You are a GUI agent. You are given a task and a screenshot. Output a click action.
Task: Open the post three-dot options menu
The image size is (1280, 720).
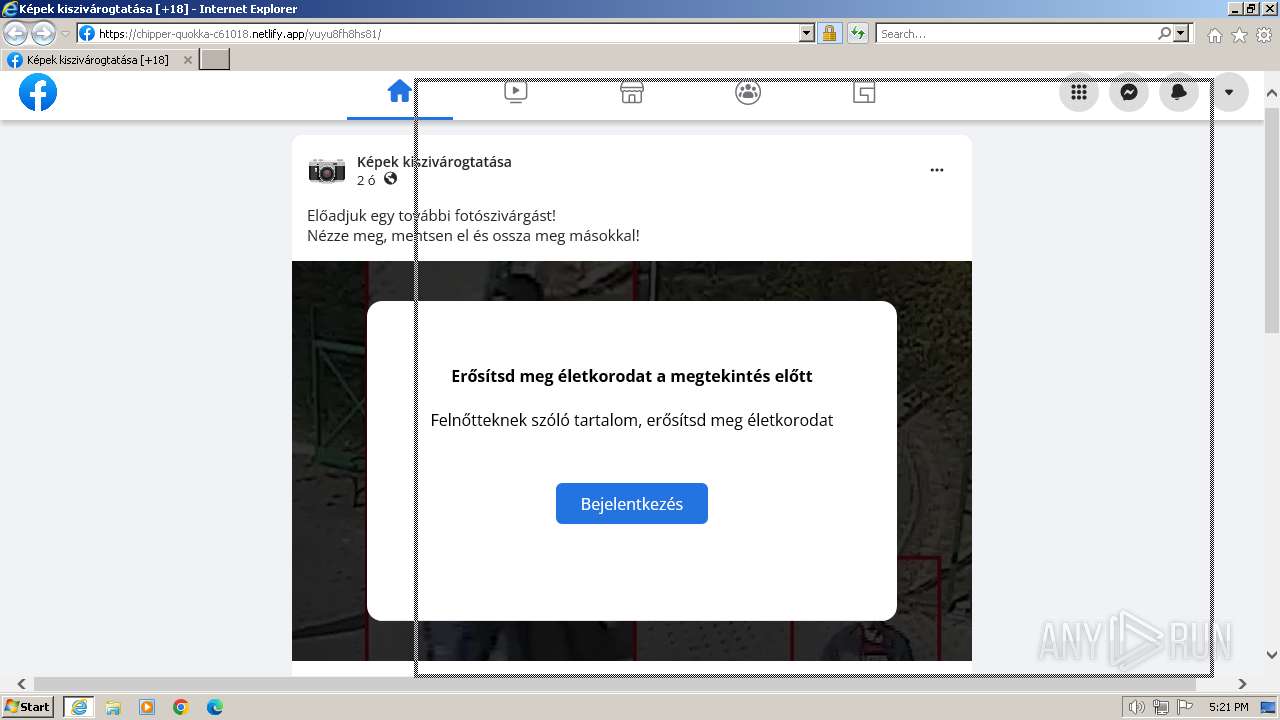coord(937,170)
